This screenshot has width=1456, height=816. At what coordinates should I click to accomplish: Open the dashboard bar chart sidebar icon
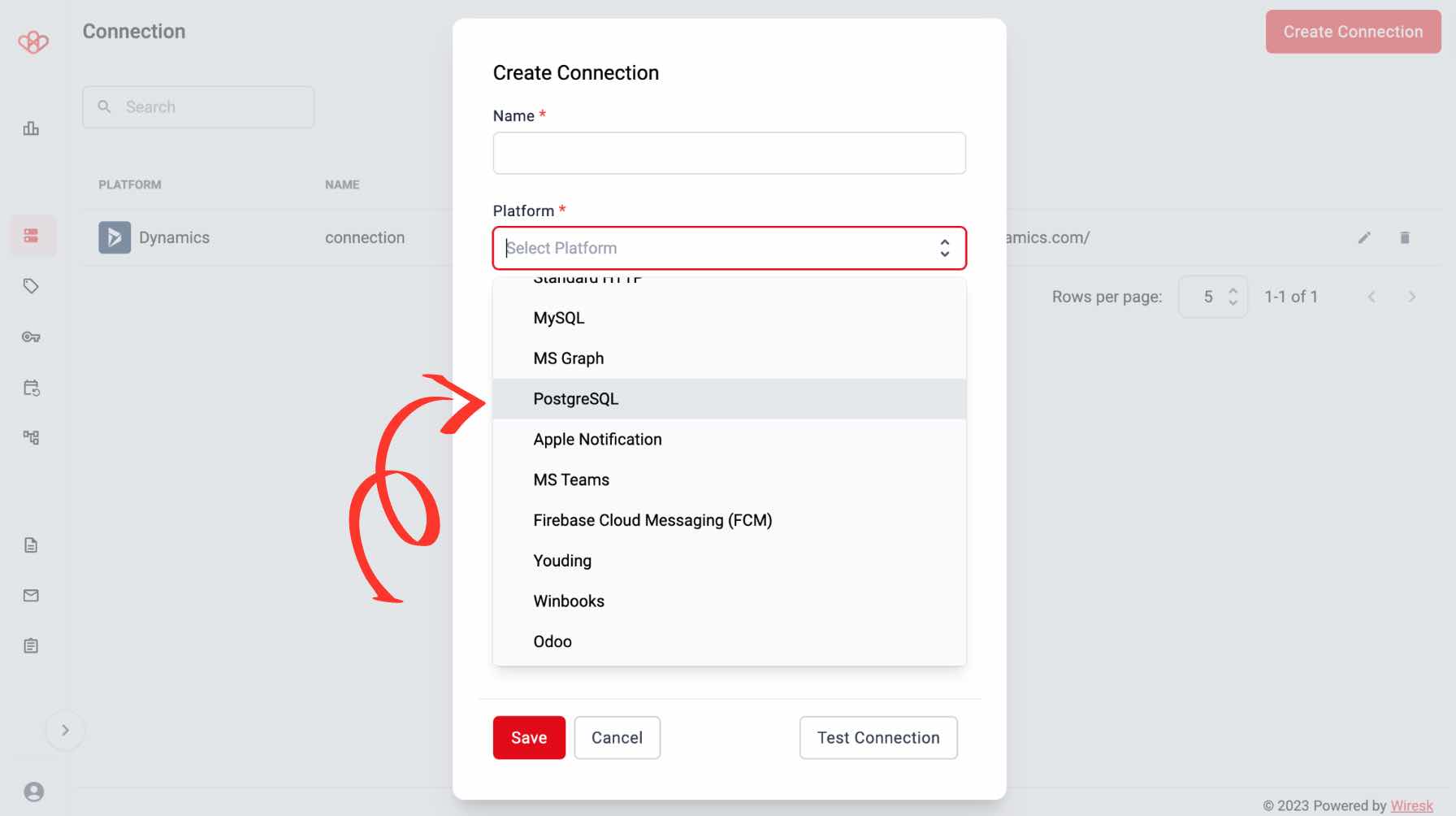coord(31,128)
